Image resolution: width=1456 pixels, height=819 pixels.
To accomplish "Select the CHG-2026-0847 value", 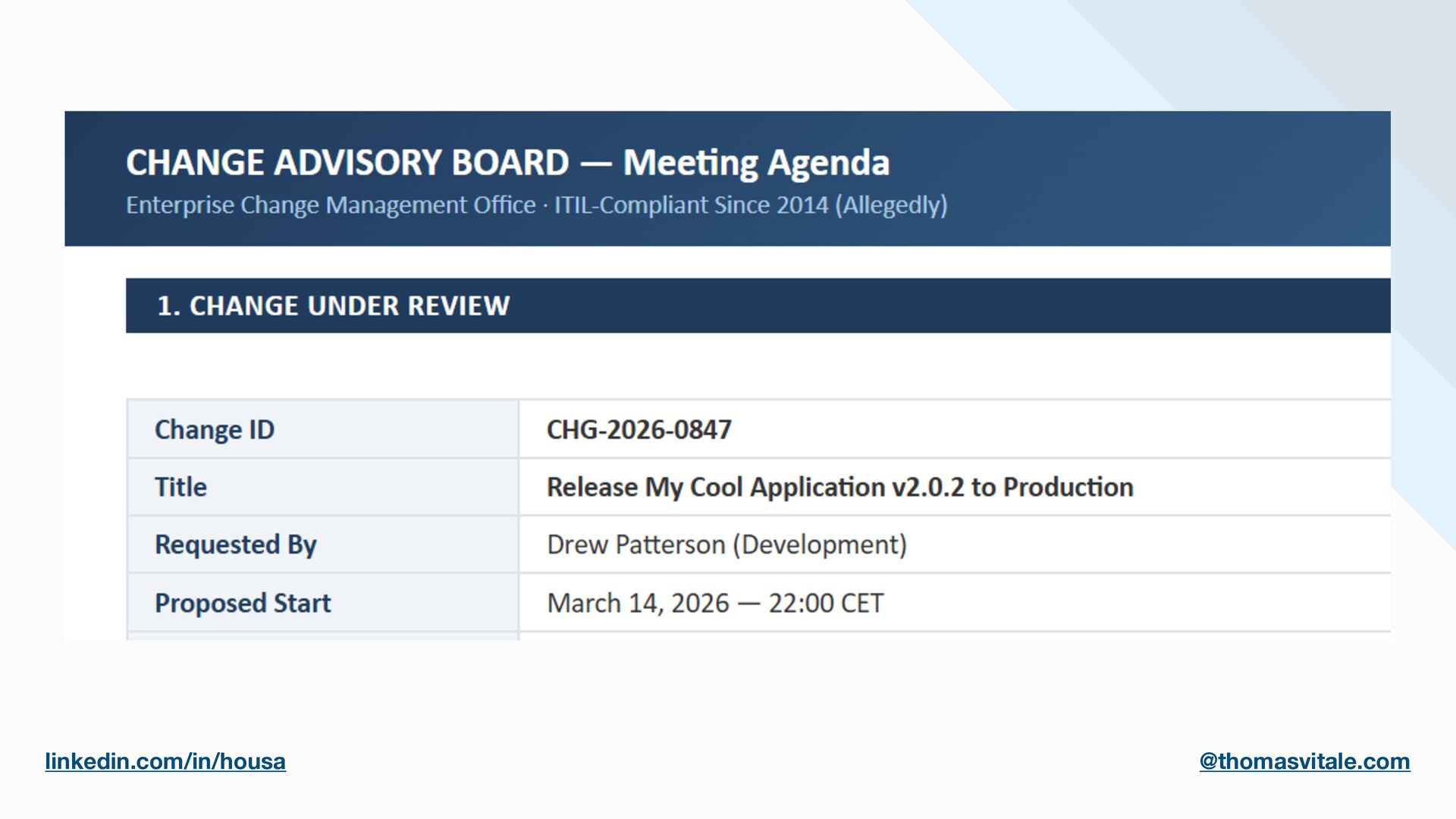I will [x=639, y=430].
